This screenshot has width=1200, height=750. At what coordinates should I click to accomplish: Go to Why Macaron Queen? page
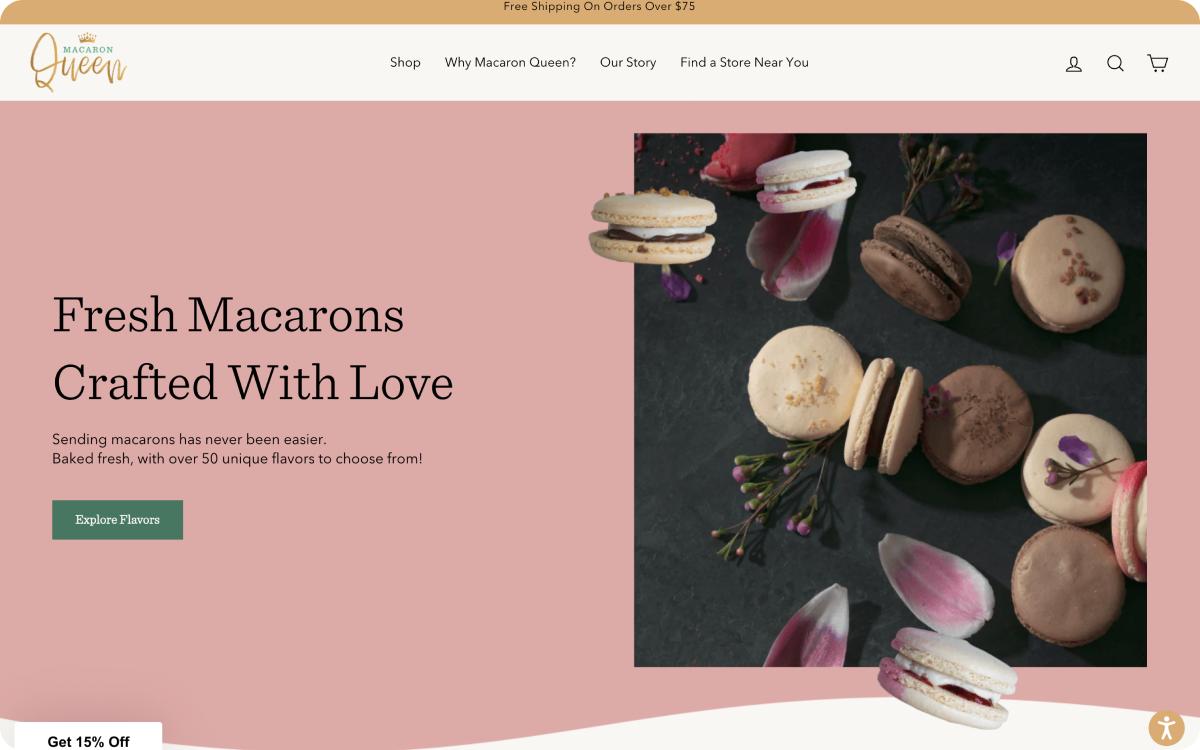click(510, 62)
